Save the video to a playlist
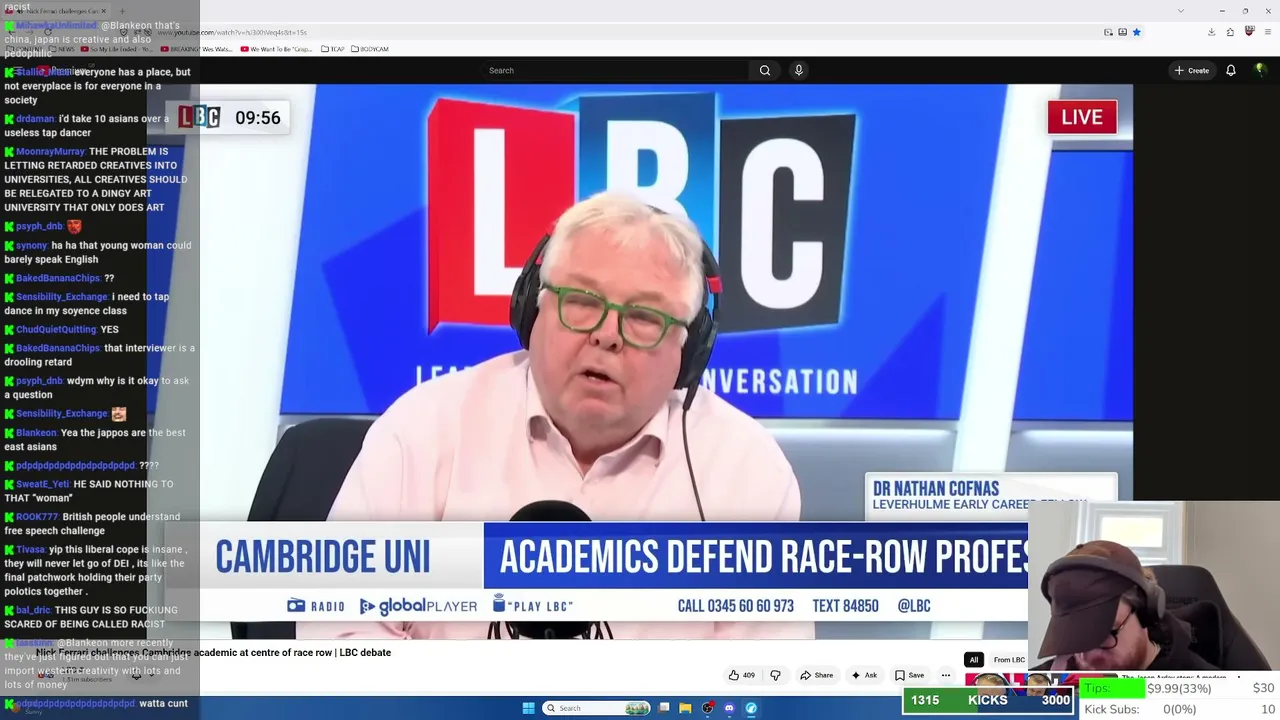 [909, 675]
